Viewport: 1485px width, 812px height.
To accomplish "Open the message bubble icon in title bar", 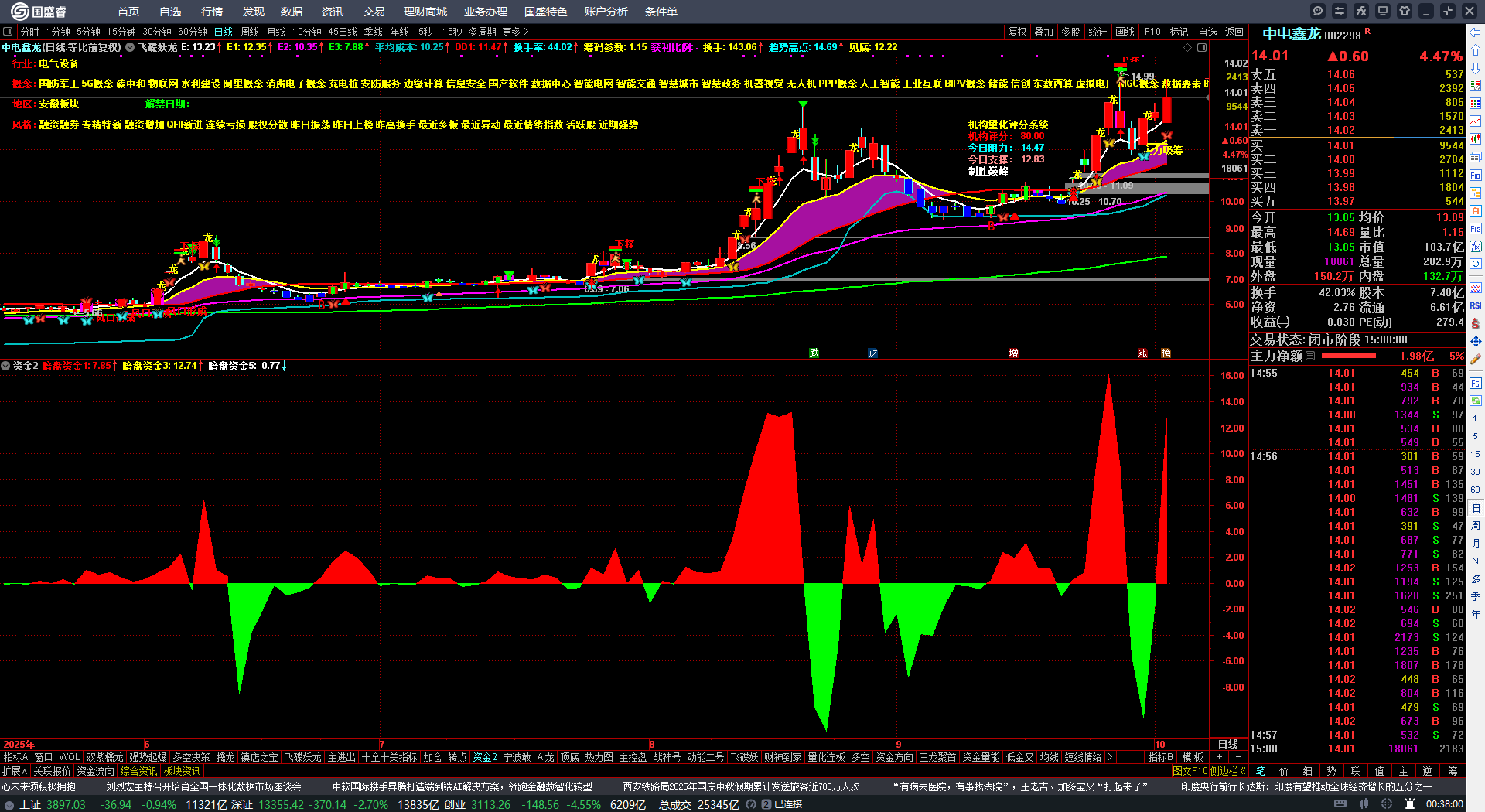I will [x=1318, y=11].
